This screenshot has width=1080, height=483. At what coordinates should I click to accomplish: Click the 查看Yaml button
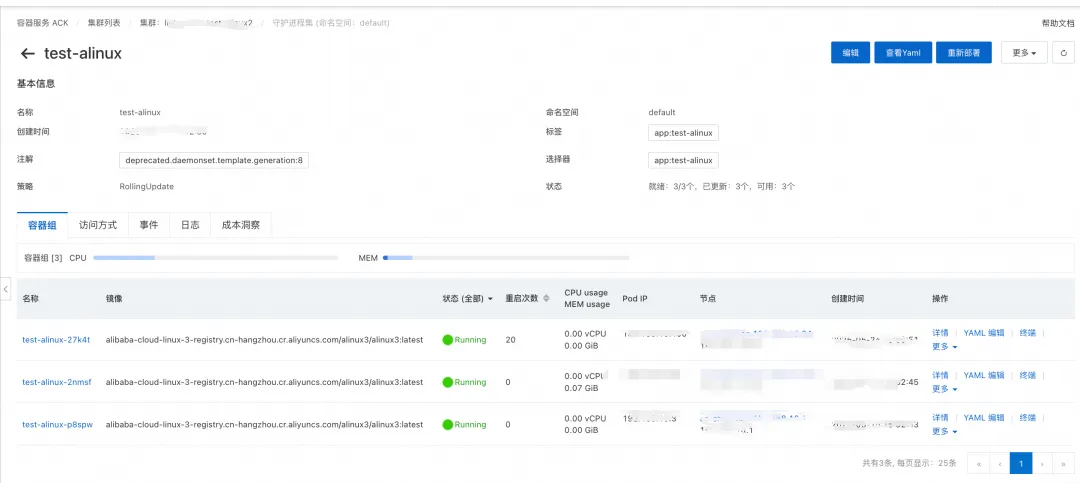903,53
